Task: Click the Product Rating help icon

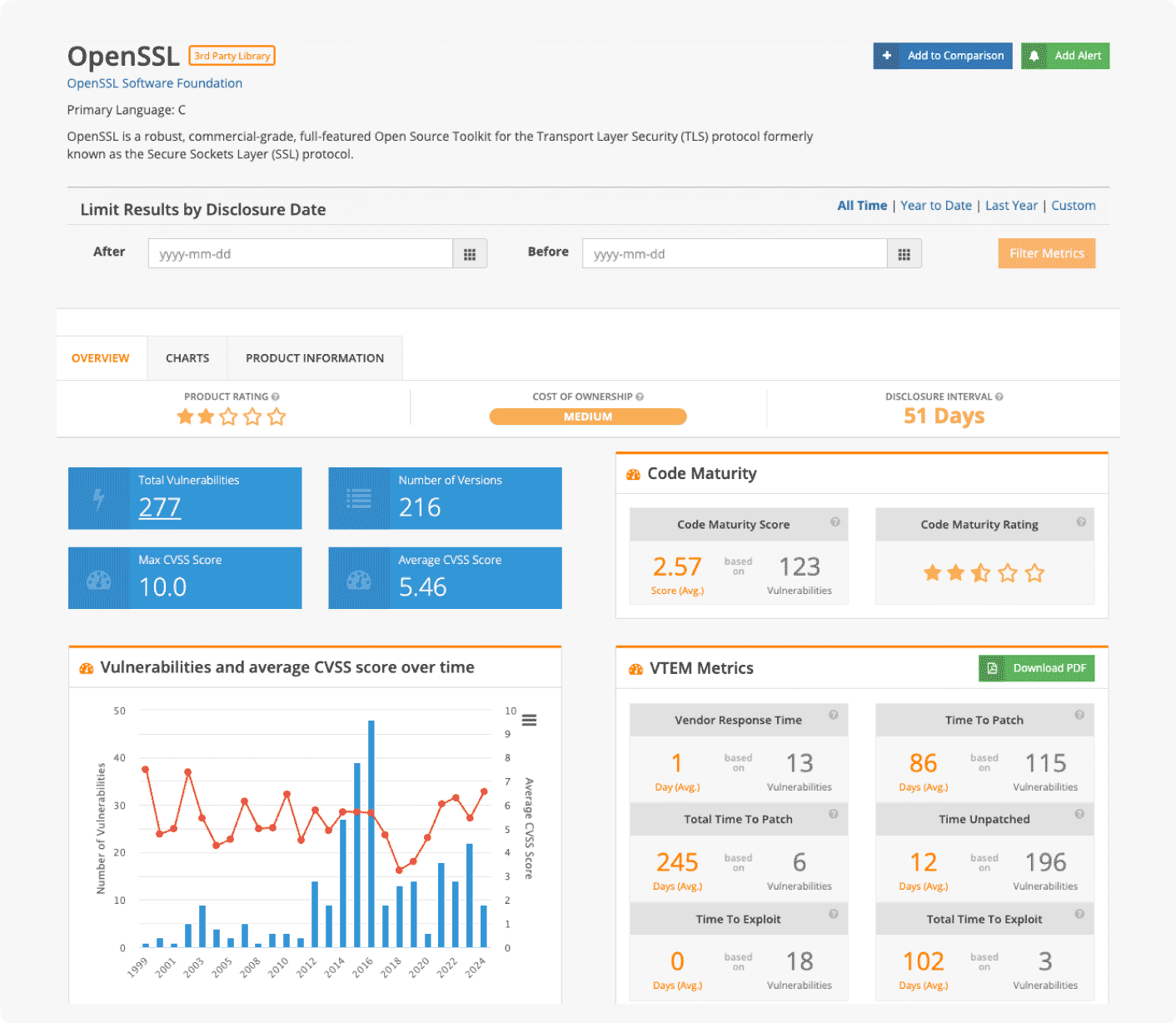Action: tap(276, 397)
